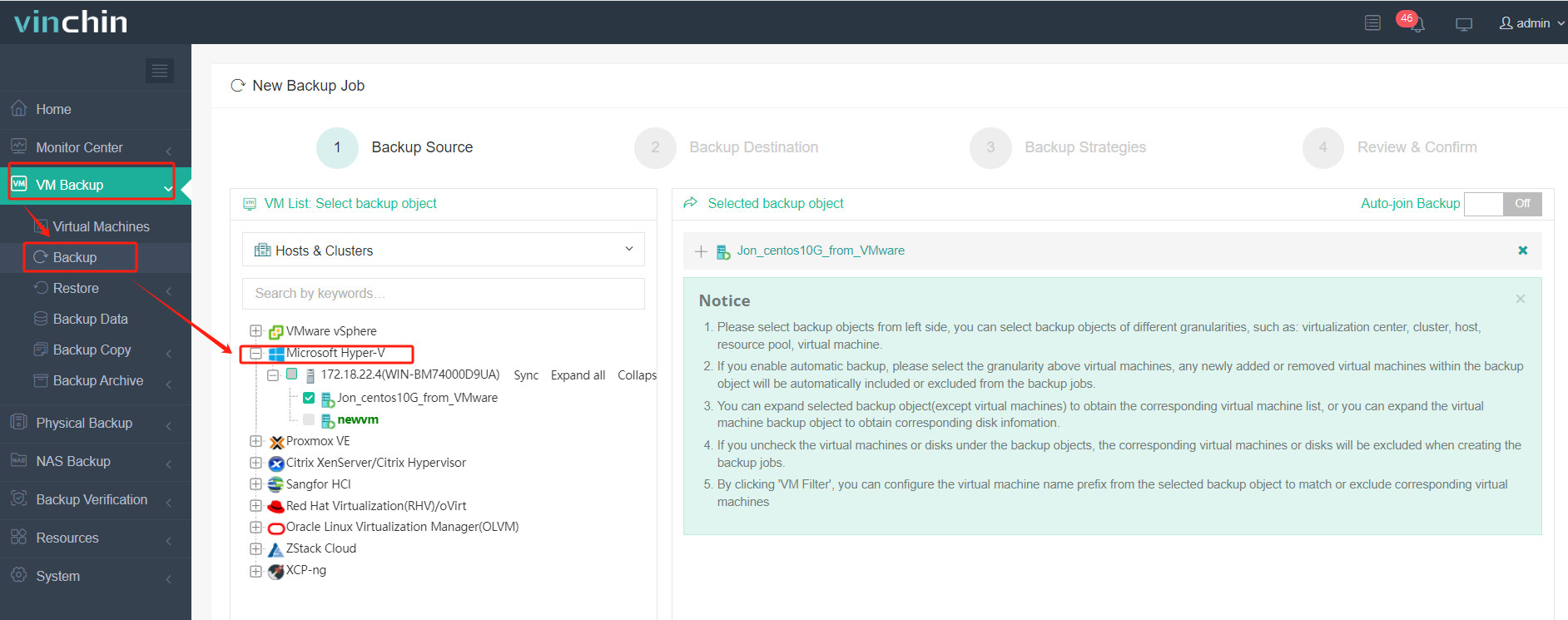
Task: Click the Citrix XenServer icon
Action: pyautogui.click(x=276, y=464)
